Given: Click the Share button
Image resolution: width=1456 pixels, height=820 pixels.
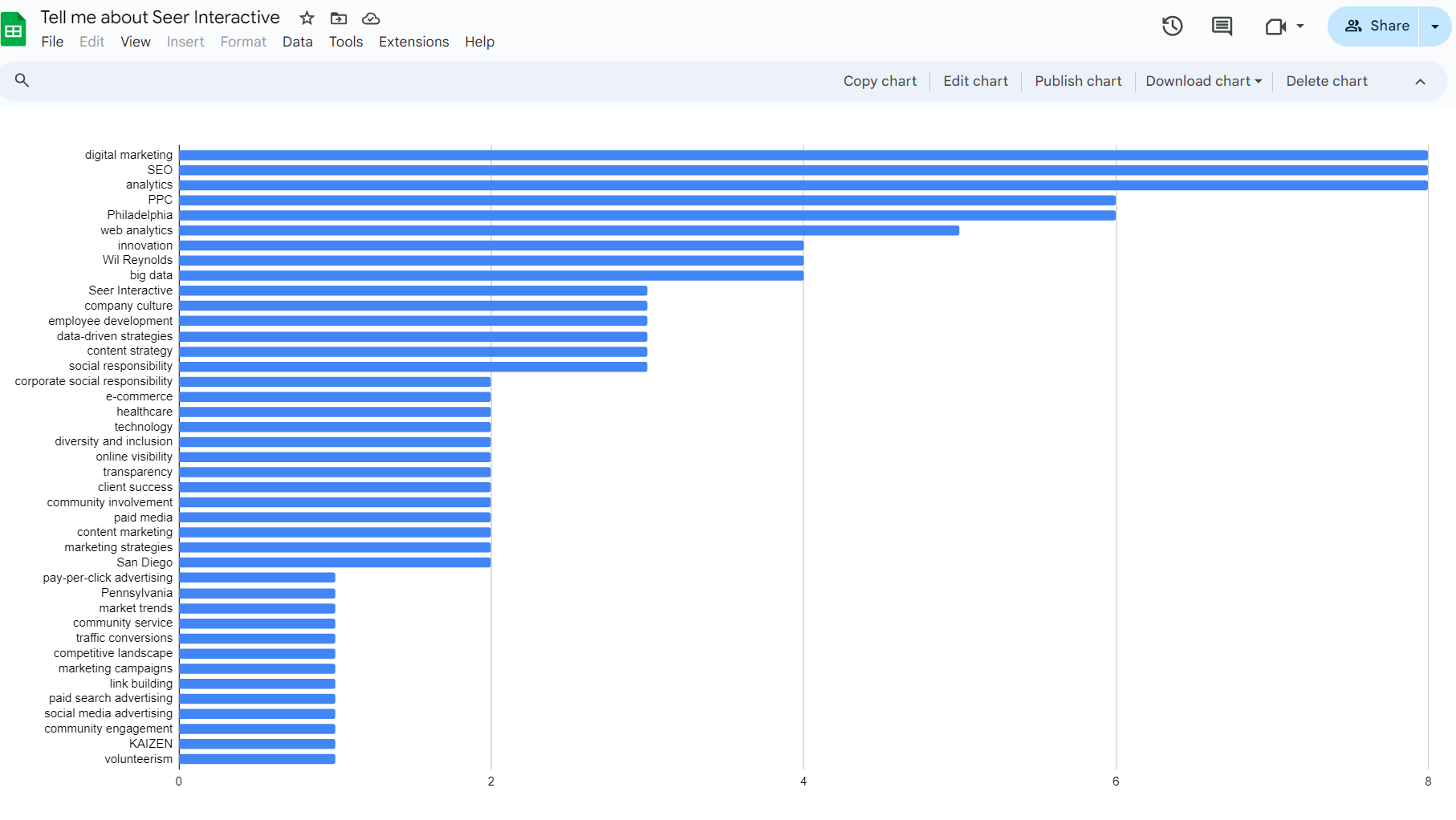Looking at the screenshot, I should [x=1377, y=26].
